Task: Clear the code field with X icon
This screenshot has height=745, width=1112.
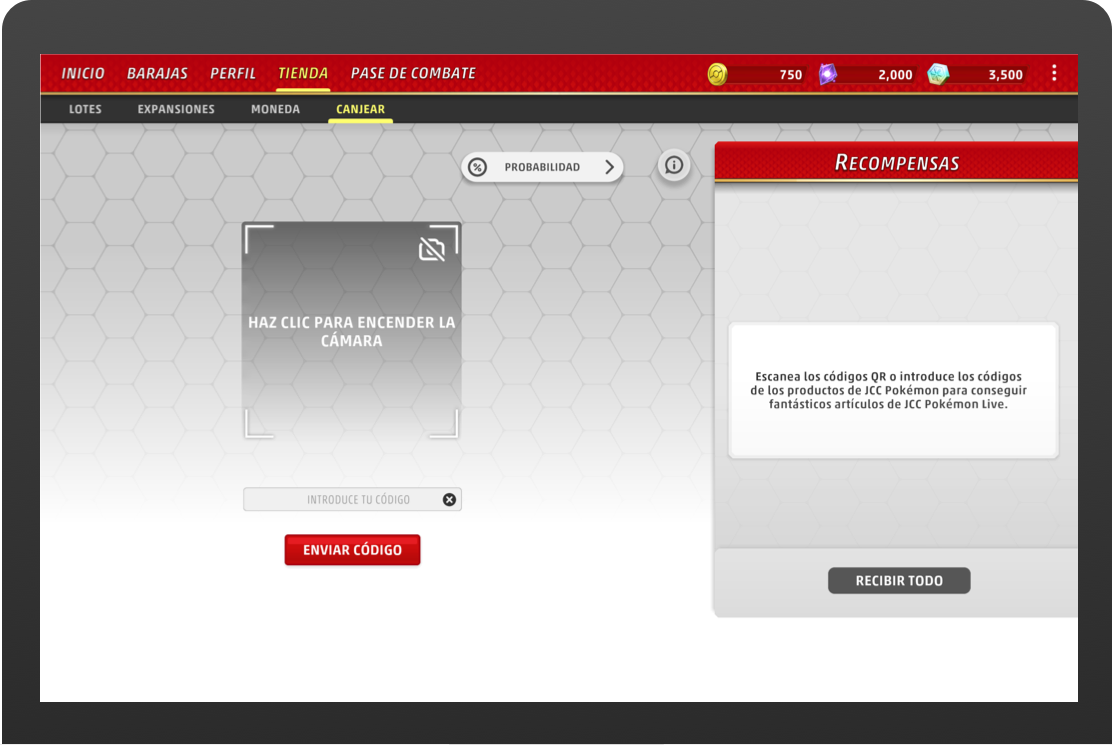Action: pyautogui.click(x=449, y=500)
